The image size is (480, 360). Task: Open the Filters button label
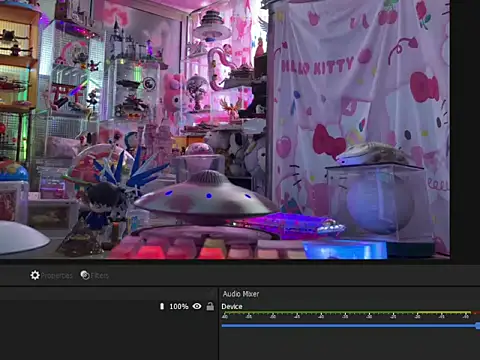tap(100, 276)
